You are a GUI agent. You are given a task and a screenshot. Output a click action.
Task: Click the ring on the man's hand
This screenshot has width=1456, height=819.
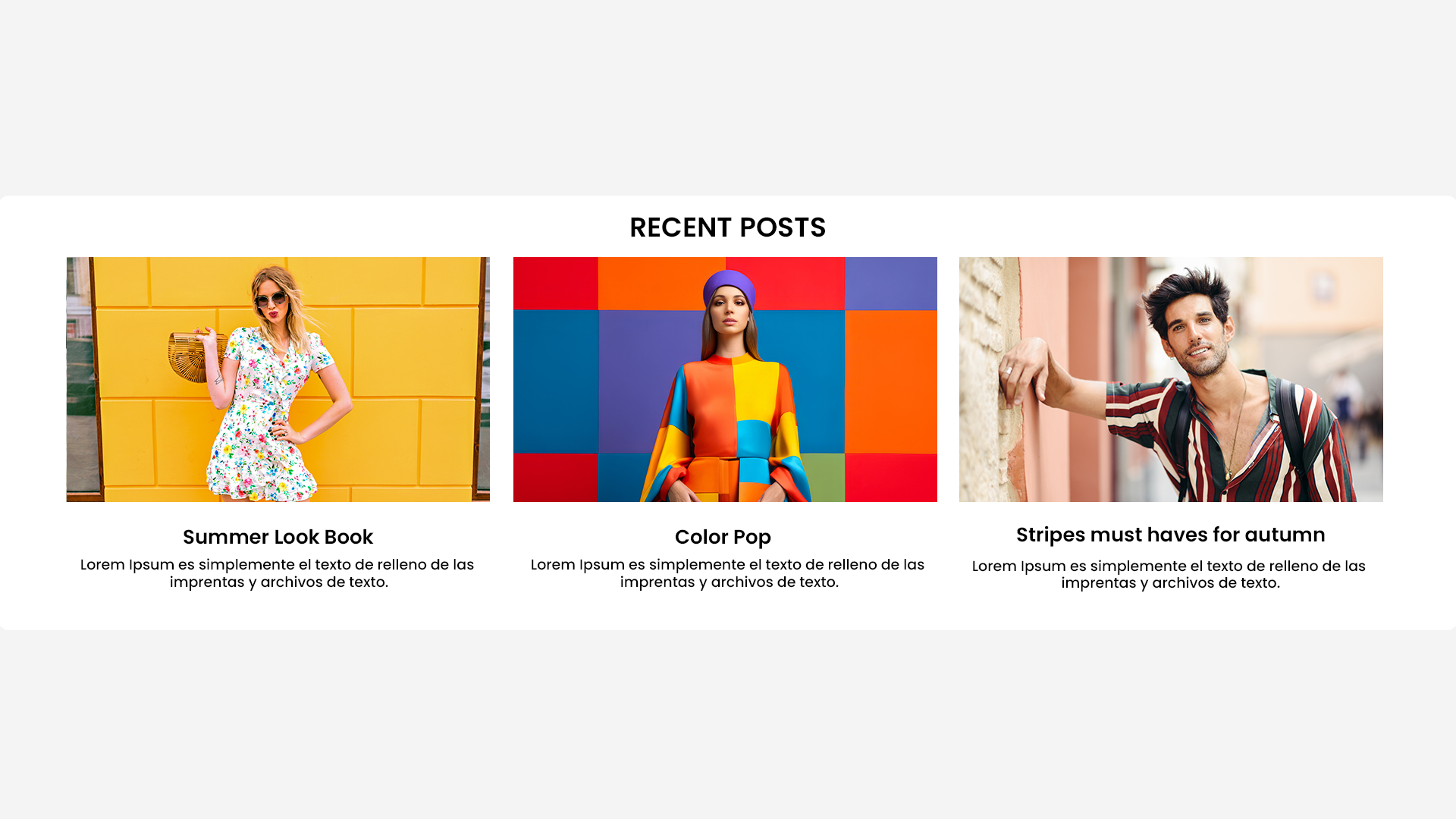pos(1009,370)
